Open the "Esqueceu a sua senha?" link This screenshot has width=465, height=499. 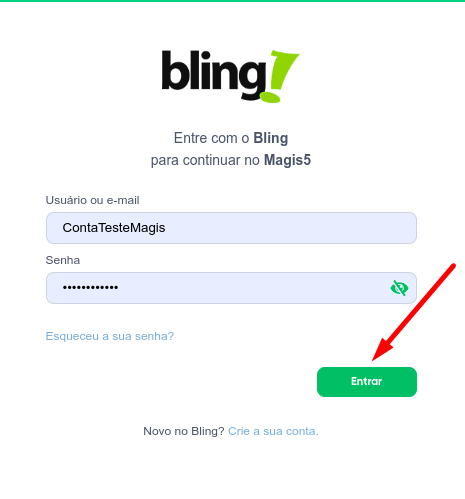coord(110,336)
